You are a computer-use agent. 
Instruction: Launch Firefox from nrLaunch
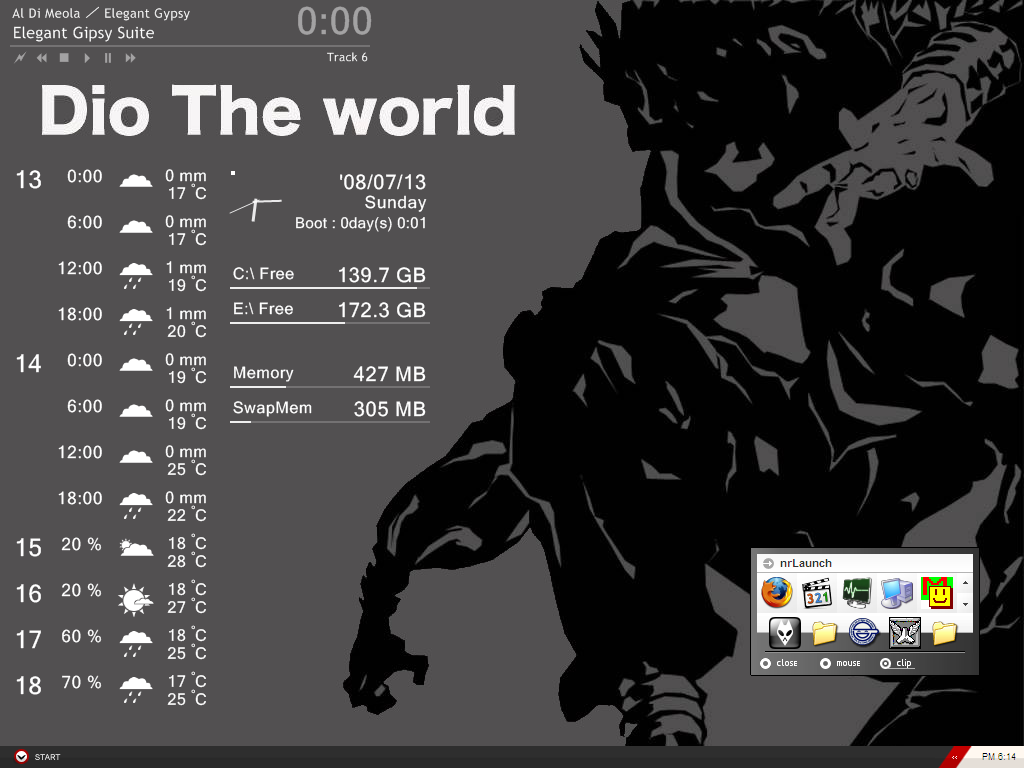pyautogui.click(x=776, y=593)
